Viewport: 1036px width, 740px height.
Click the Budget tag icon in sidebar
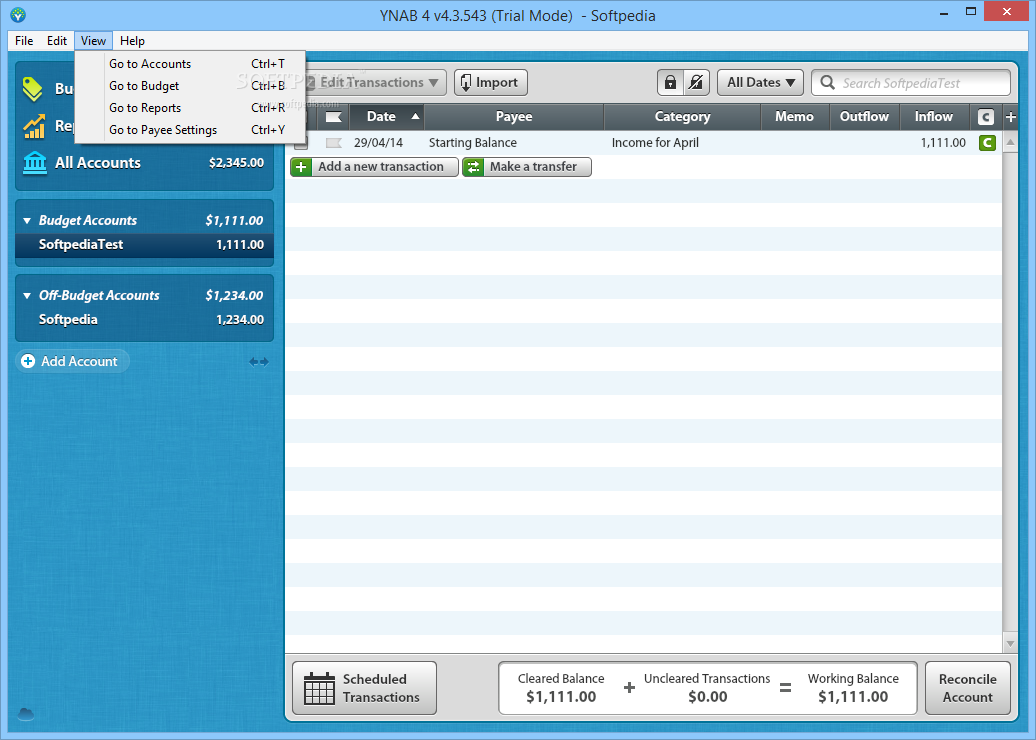[x=33, y=89]
